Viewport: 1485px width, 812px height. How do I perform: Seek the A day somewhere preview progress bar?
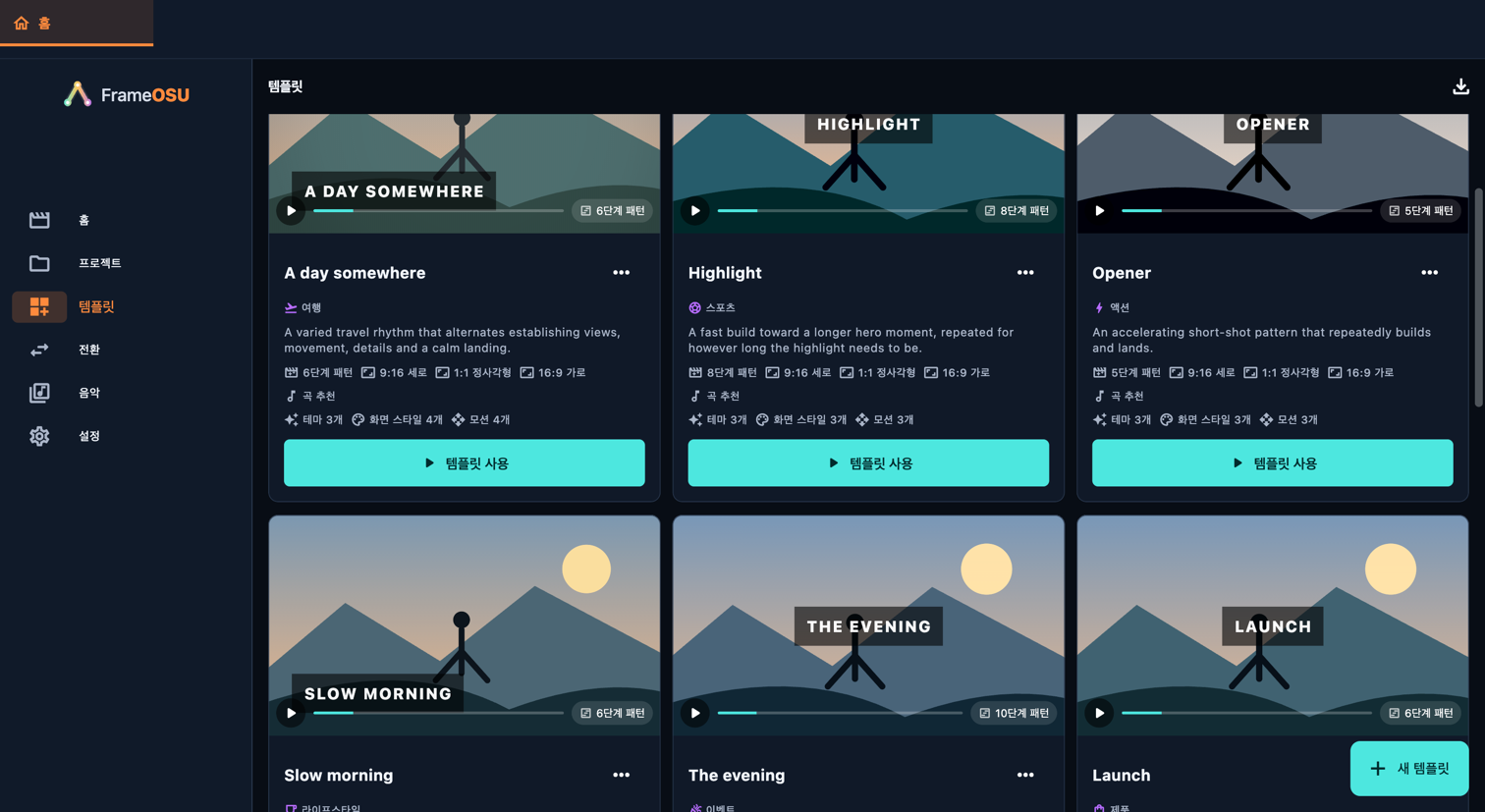438,211
